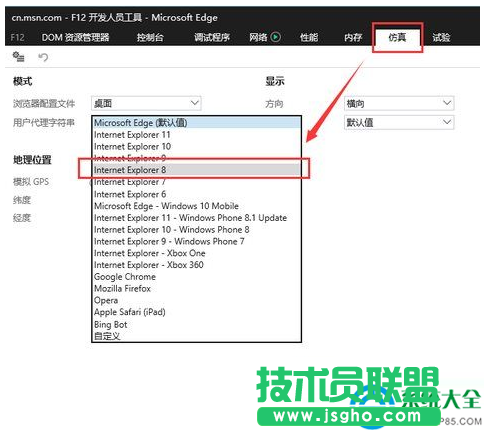Pick Google Chrome user agent

(197, 277)
